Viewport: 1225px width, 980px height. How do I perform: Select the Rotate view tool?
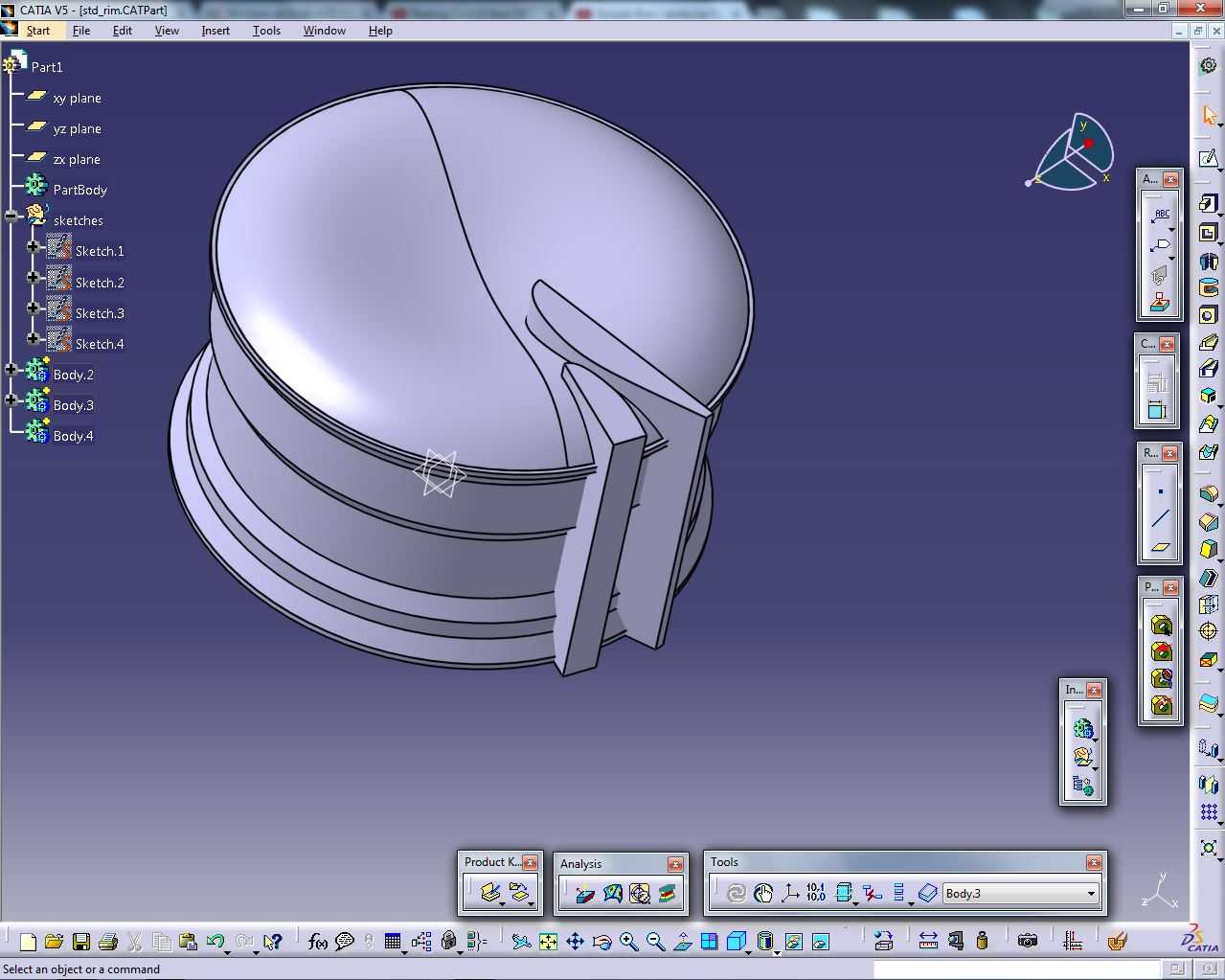click(601, 942)
